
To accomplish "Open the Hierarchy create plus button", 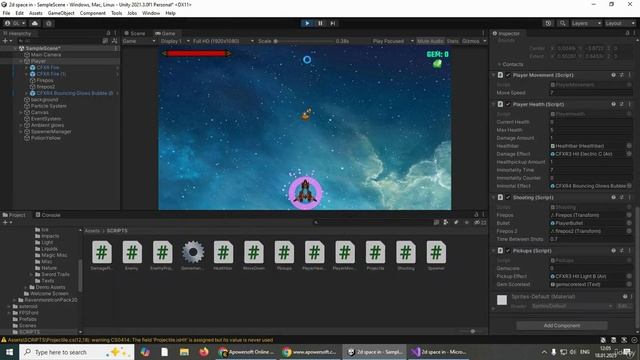I will point(7,41).
